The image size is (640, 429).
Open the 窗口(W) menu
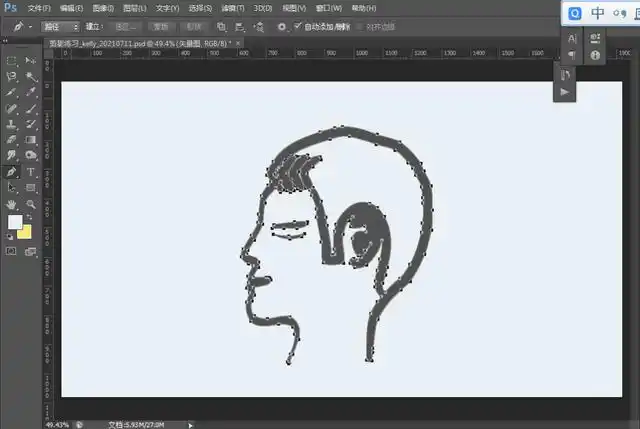click(x=329, y=8)
